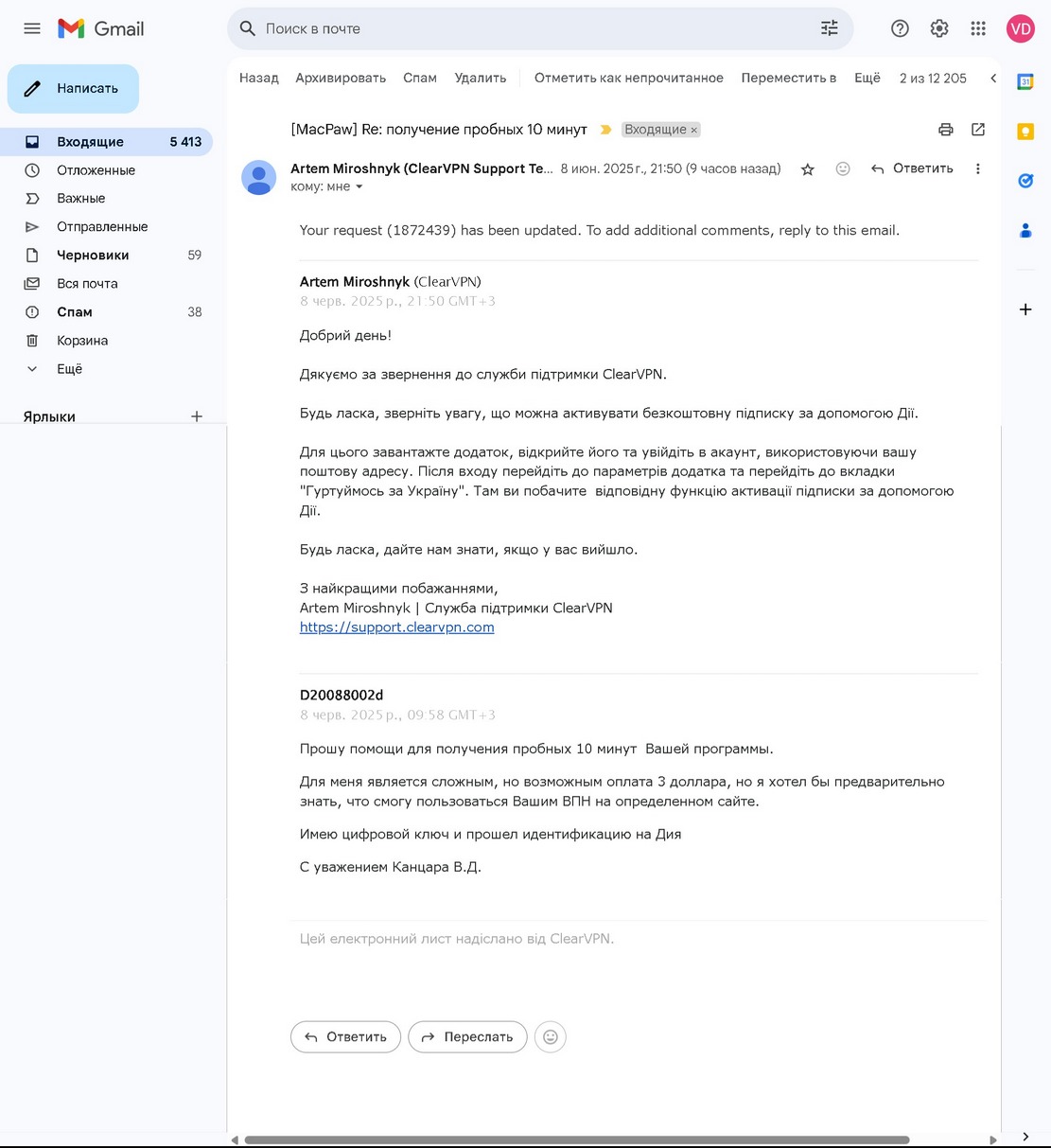The width and height of the screenshot is (1051, 1148).
Task: Open the Help question mark icon
Action: (900, 28)
